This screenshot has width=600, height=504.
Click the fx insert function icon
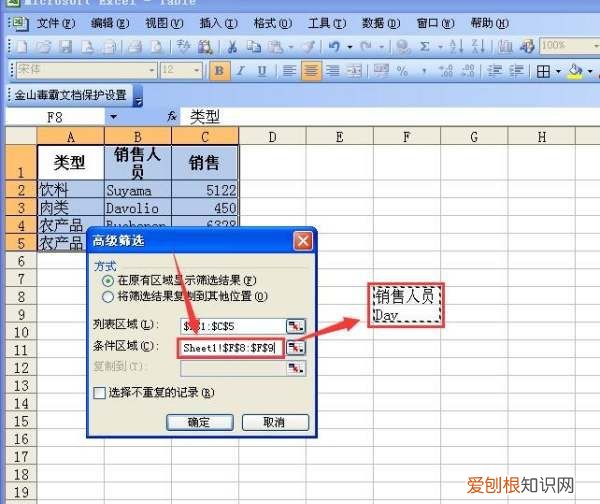pos(172,116)
